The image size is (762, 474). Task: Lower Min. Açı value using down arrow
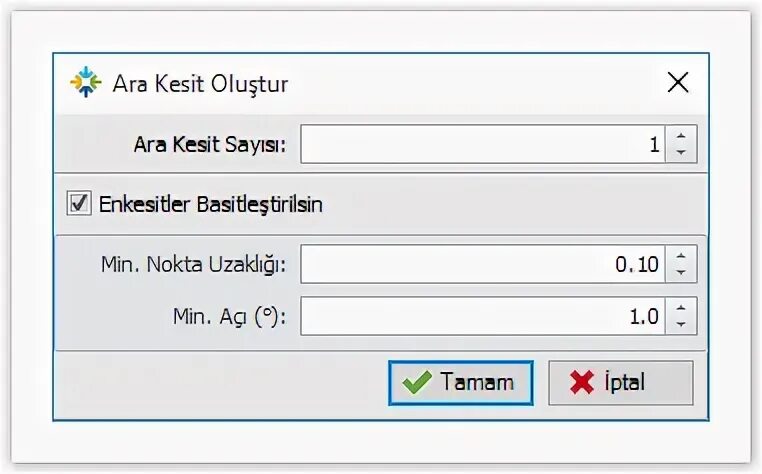click(x=681, y=324)
